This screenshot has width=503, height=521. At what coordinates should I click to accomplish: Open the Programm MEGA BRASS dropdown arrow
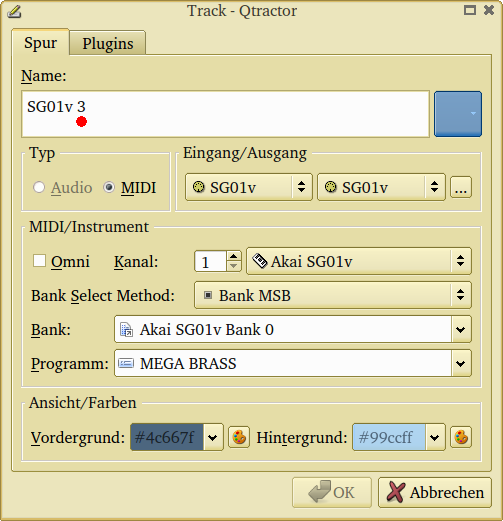tap(461, 363)
